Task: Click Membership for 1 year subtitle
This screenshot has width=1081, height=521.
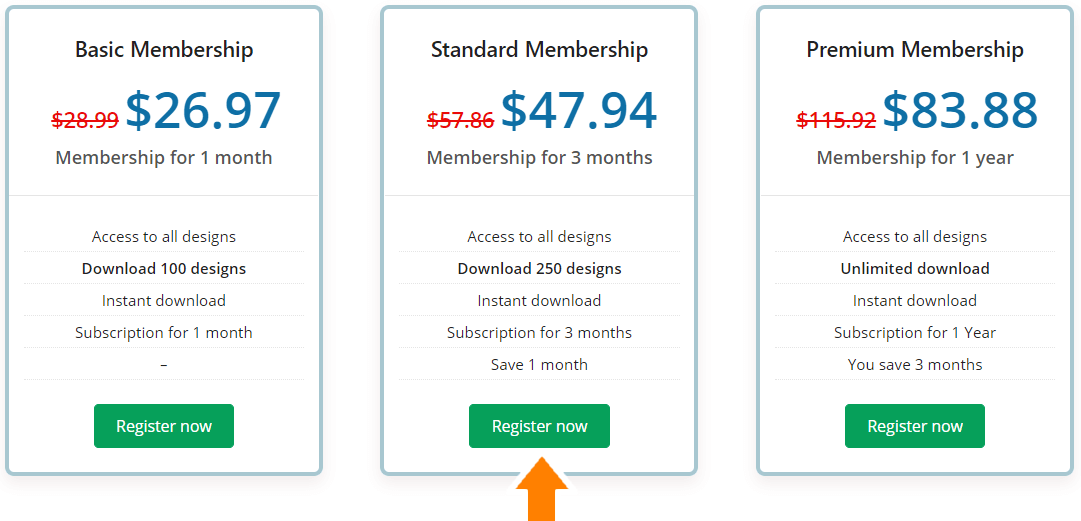Action: pos(915,158)
